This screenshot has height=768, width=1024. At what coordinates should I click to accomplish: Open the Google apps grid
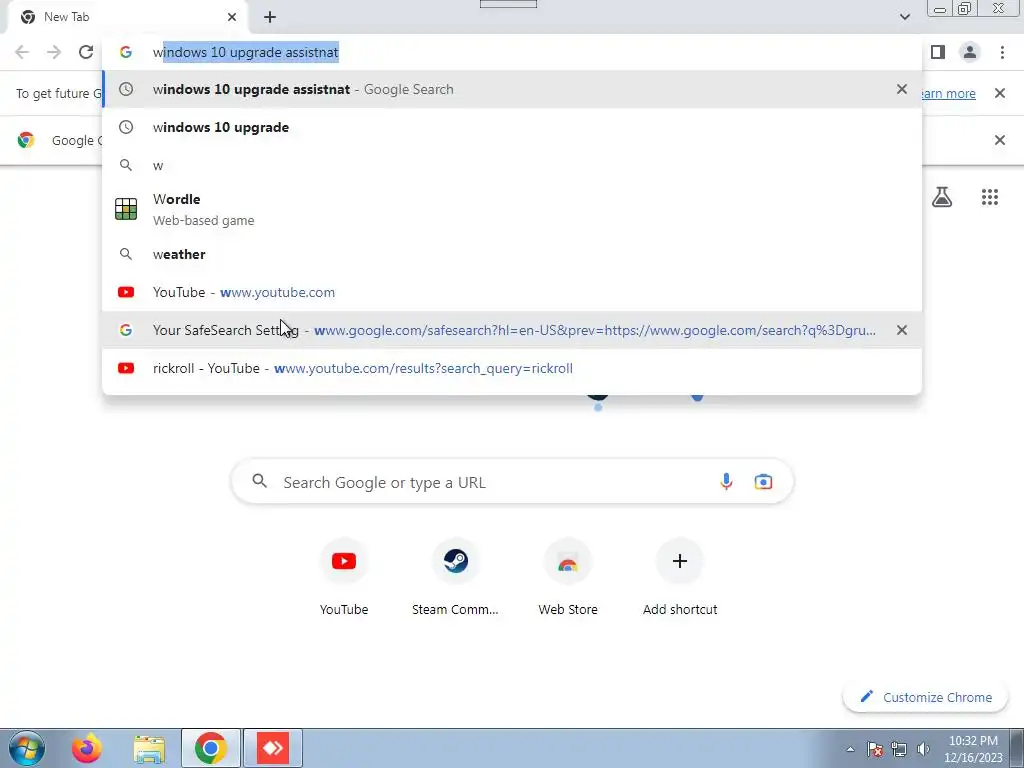(989, 197)
